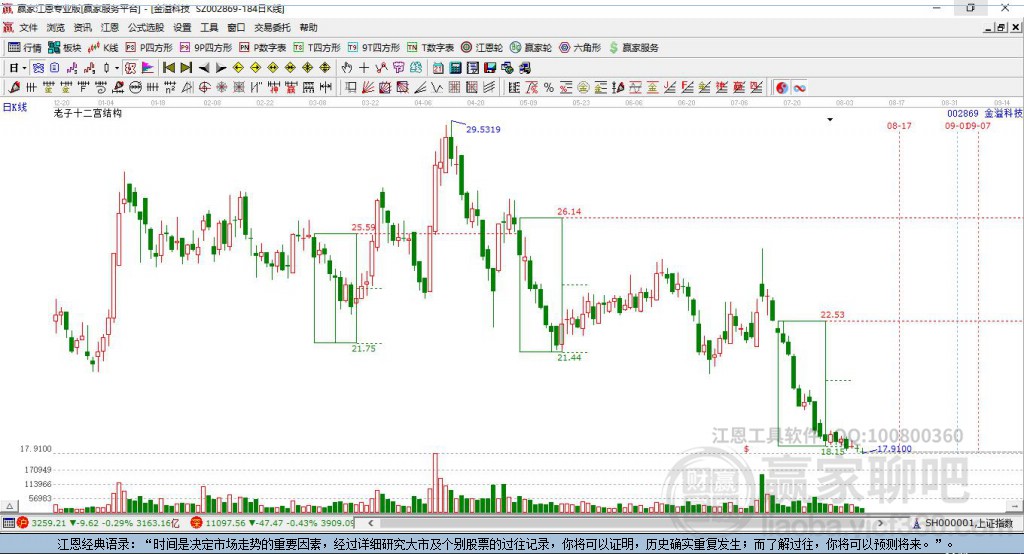The width and height of the screenshot is (1024, 554).
Task: Open the 文件 menu
Action: click(x=28, y=27)
